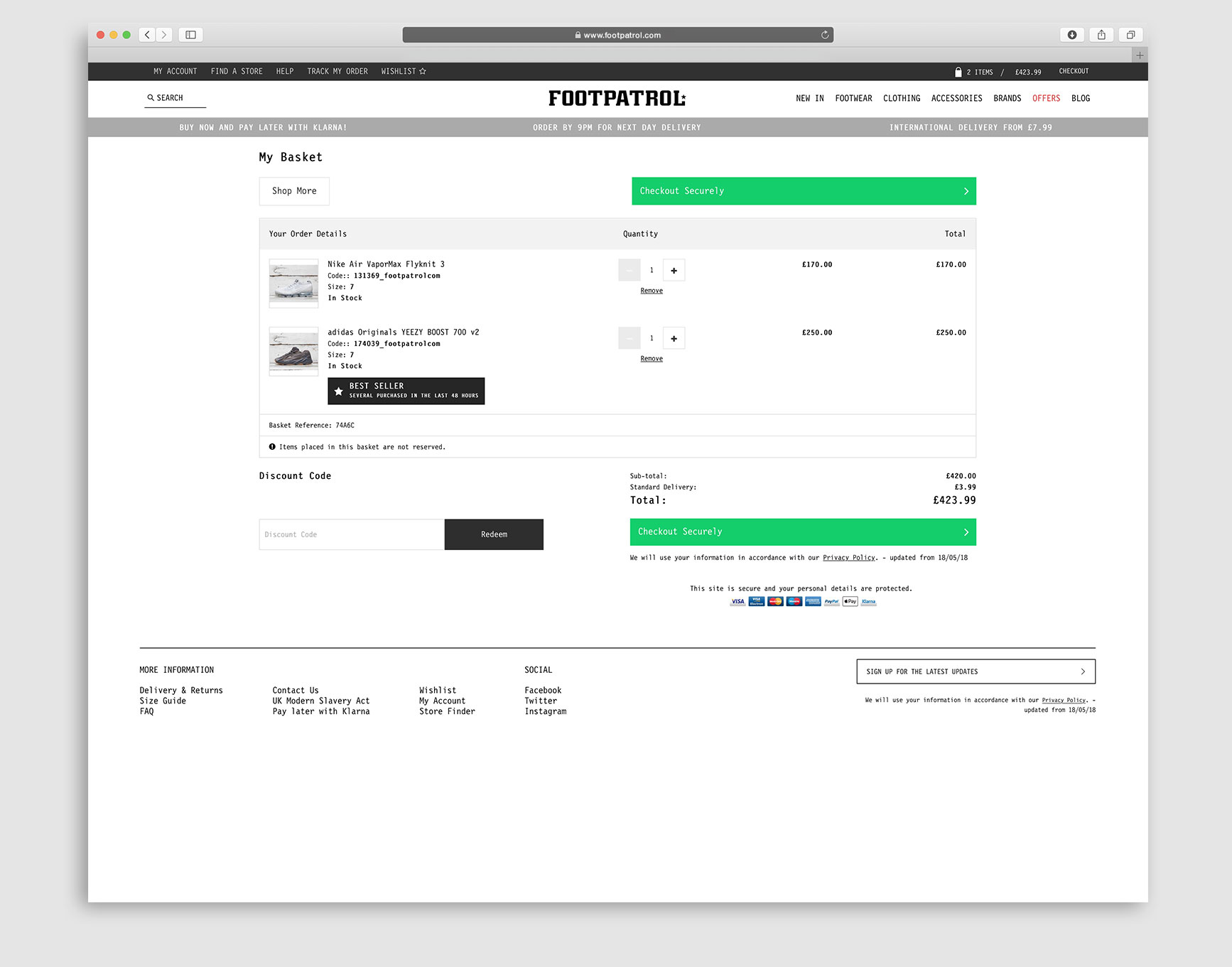This screenshot has width=1232, height=967.
Task: Click Nike Air VaporMax Flyknit 3 title
Action: (x=386, y=264)
